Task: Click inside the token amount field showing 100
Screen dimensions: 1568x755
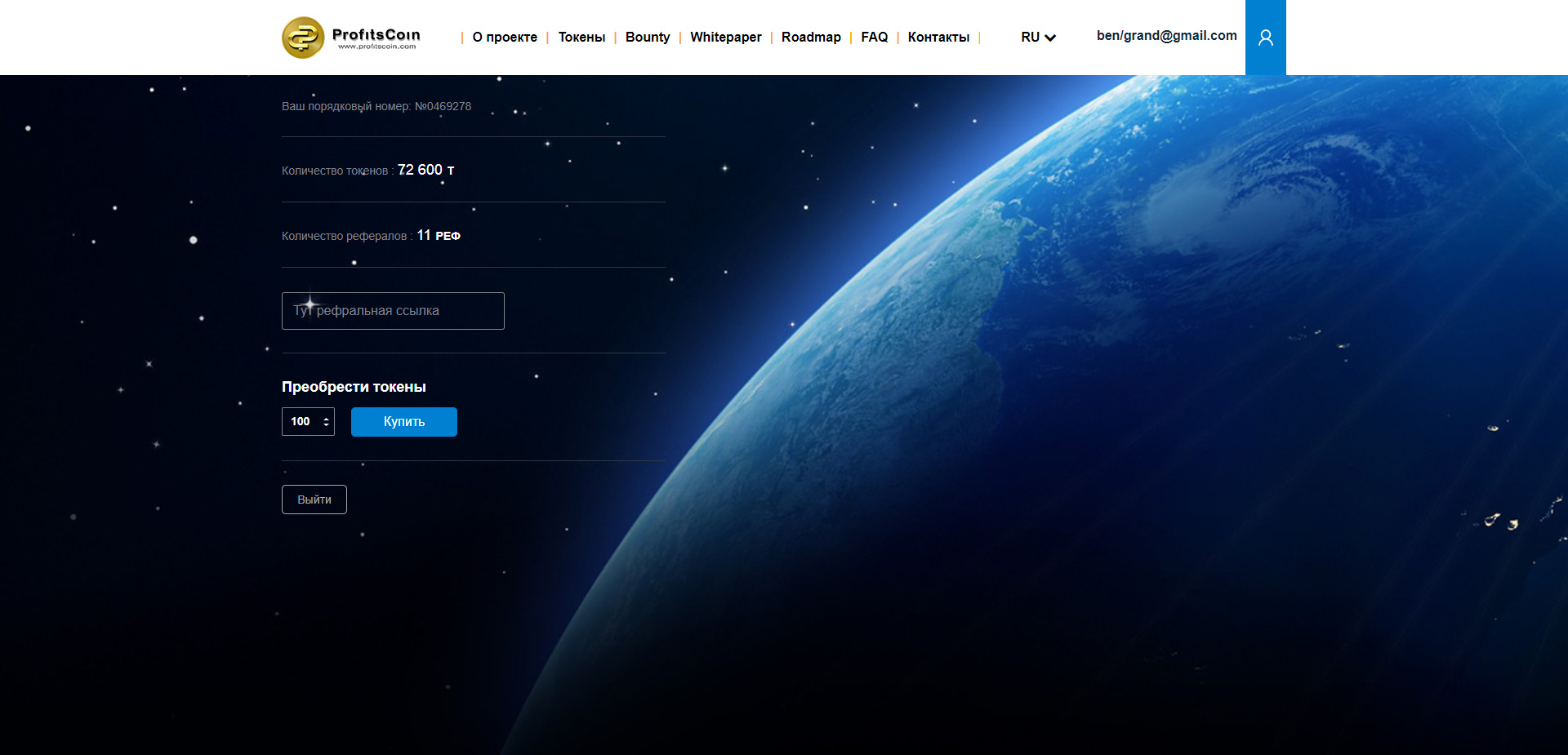Action: click(x=301, y=422)
